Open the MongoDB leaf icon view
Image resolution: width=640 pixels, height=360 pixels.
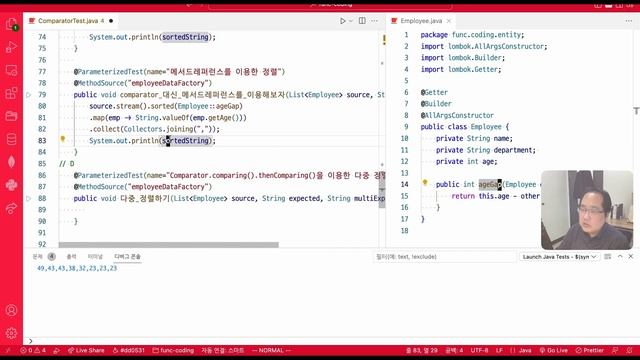pos(11,162)
